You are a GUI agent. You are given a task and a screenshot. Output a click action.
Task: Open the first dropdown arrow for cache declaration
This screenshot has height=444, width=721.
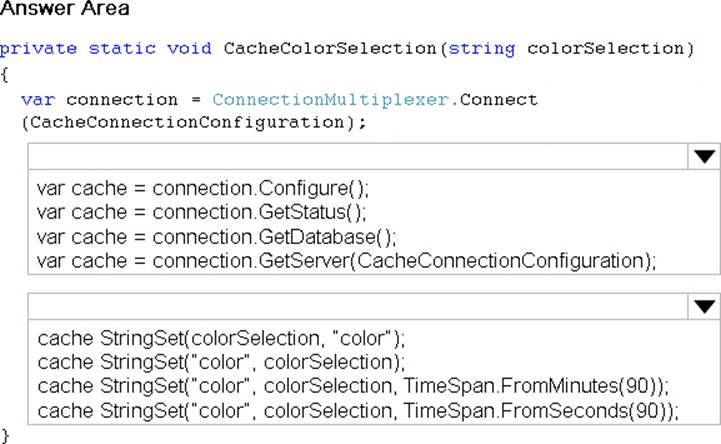click(704, 157)
